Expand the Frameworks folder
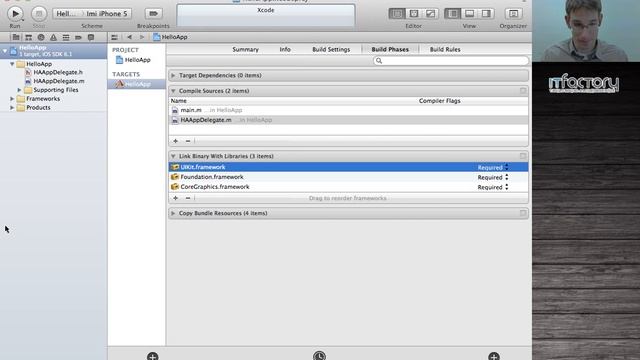 (x=12, y=99)
